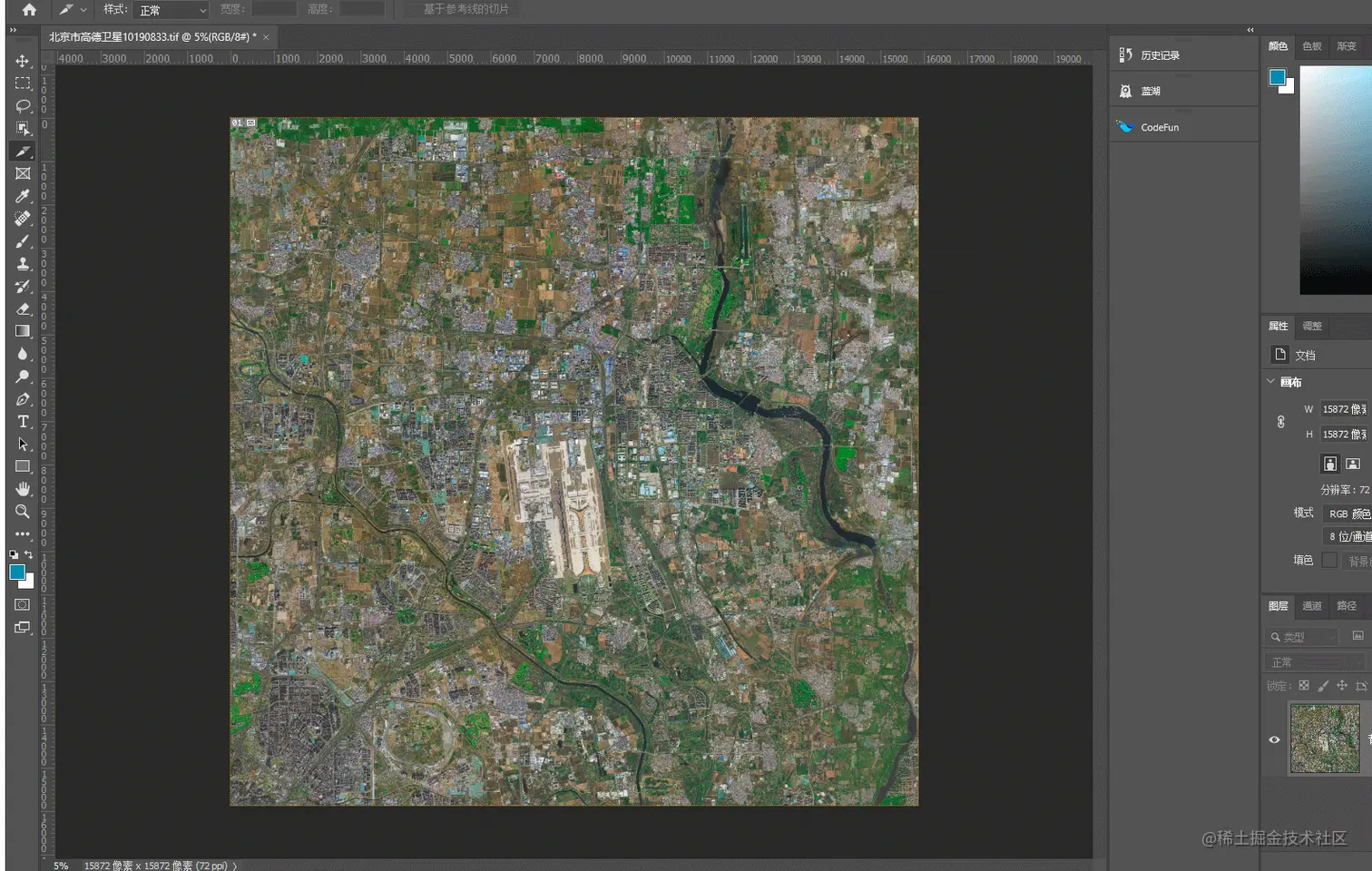Select the Horizontal Type tool

coord(23,422)
